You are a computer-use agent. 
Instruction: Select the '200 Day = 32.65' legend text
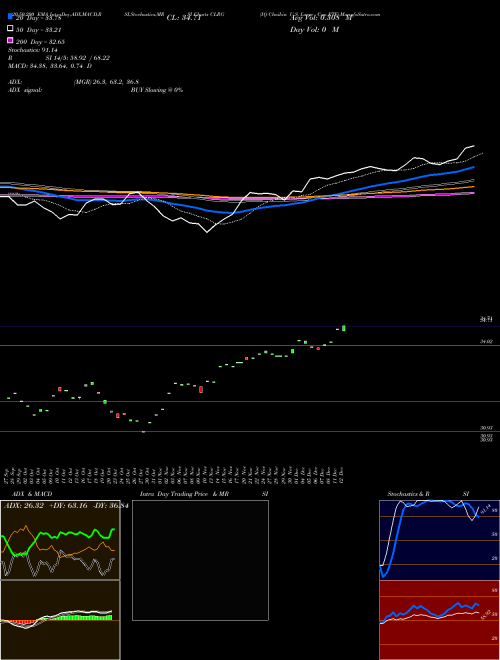click(x=40, y=42)
